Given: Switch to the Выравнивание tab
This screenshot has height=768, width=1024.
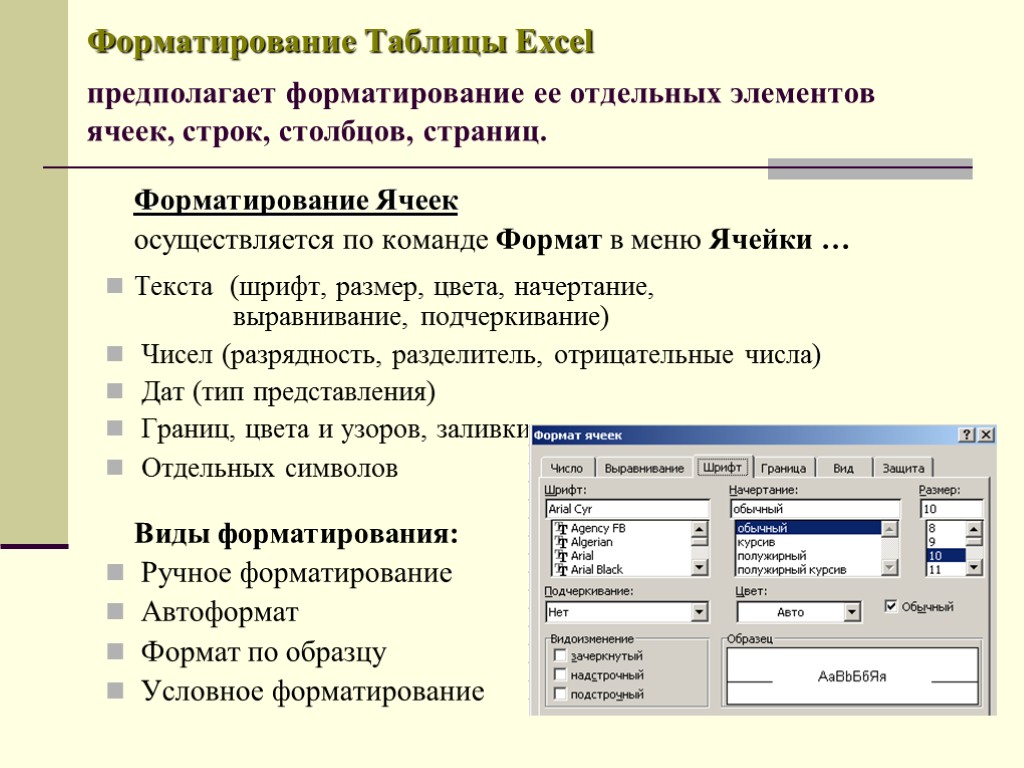Looking at the screenshot, I should point(644,468).
